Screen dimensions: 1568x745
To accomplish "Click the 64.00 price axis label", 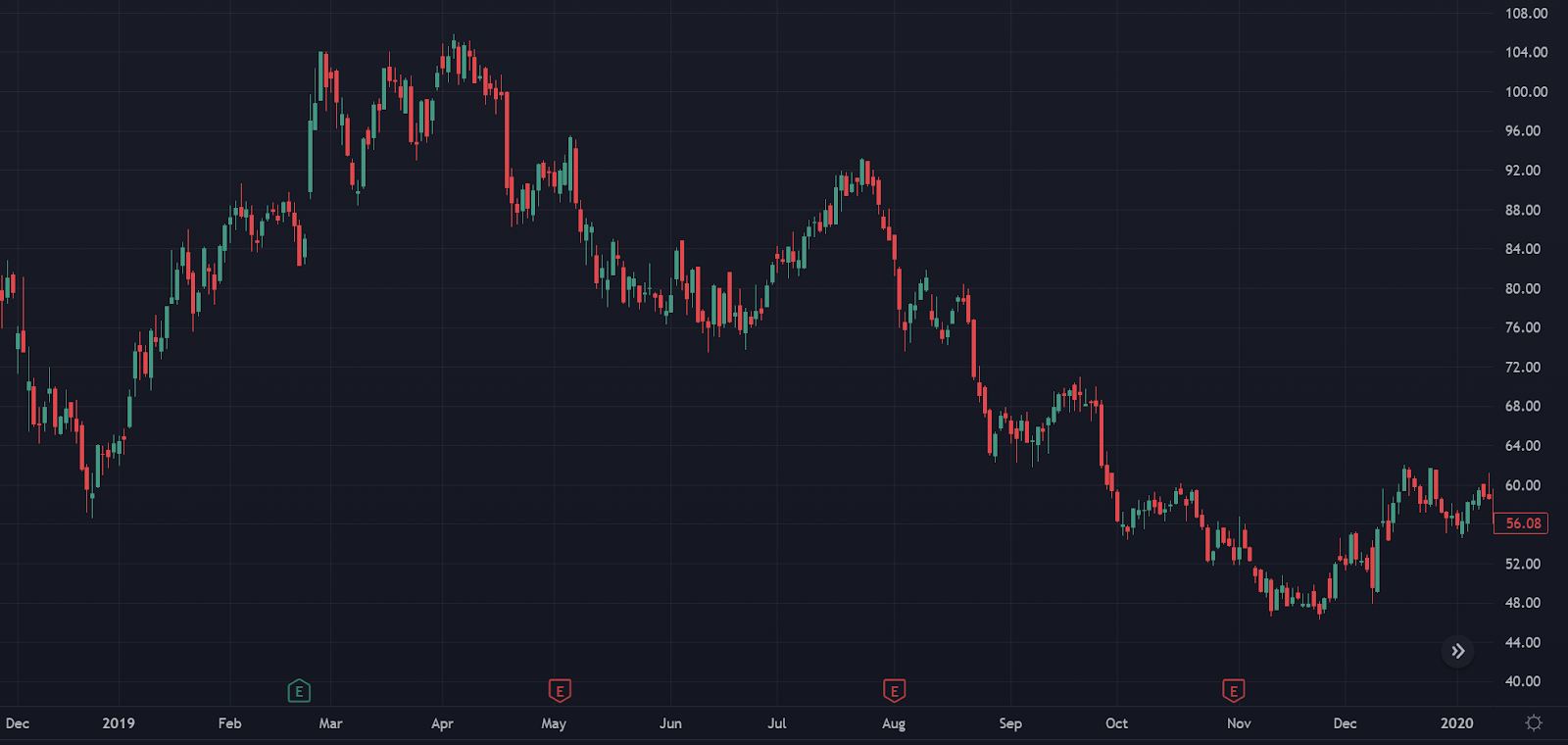I will pyautogui.click(x=1523, y=445).
